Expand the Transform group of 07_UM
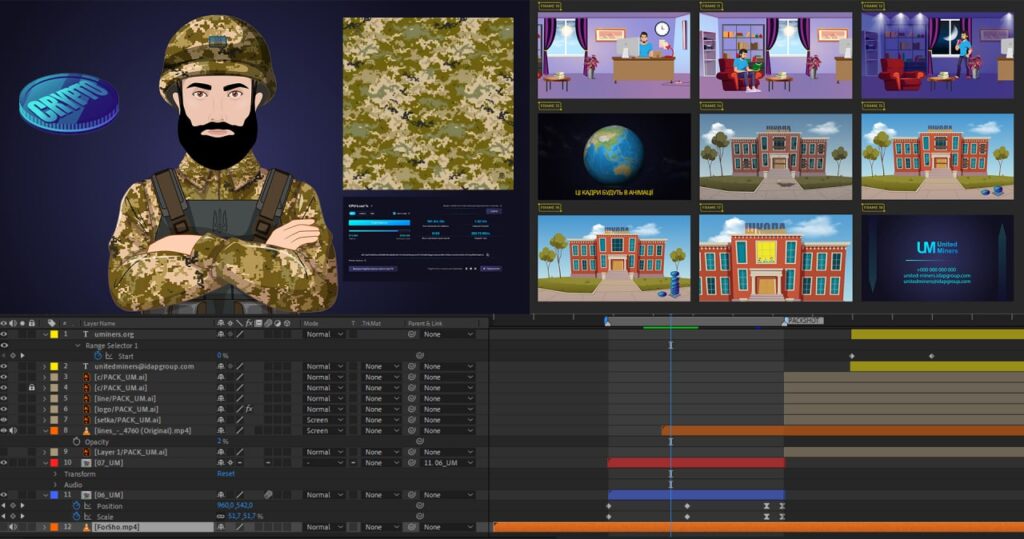The width and height of the screenshot is (1024, 539). 55,474
